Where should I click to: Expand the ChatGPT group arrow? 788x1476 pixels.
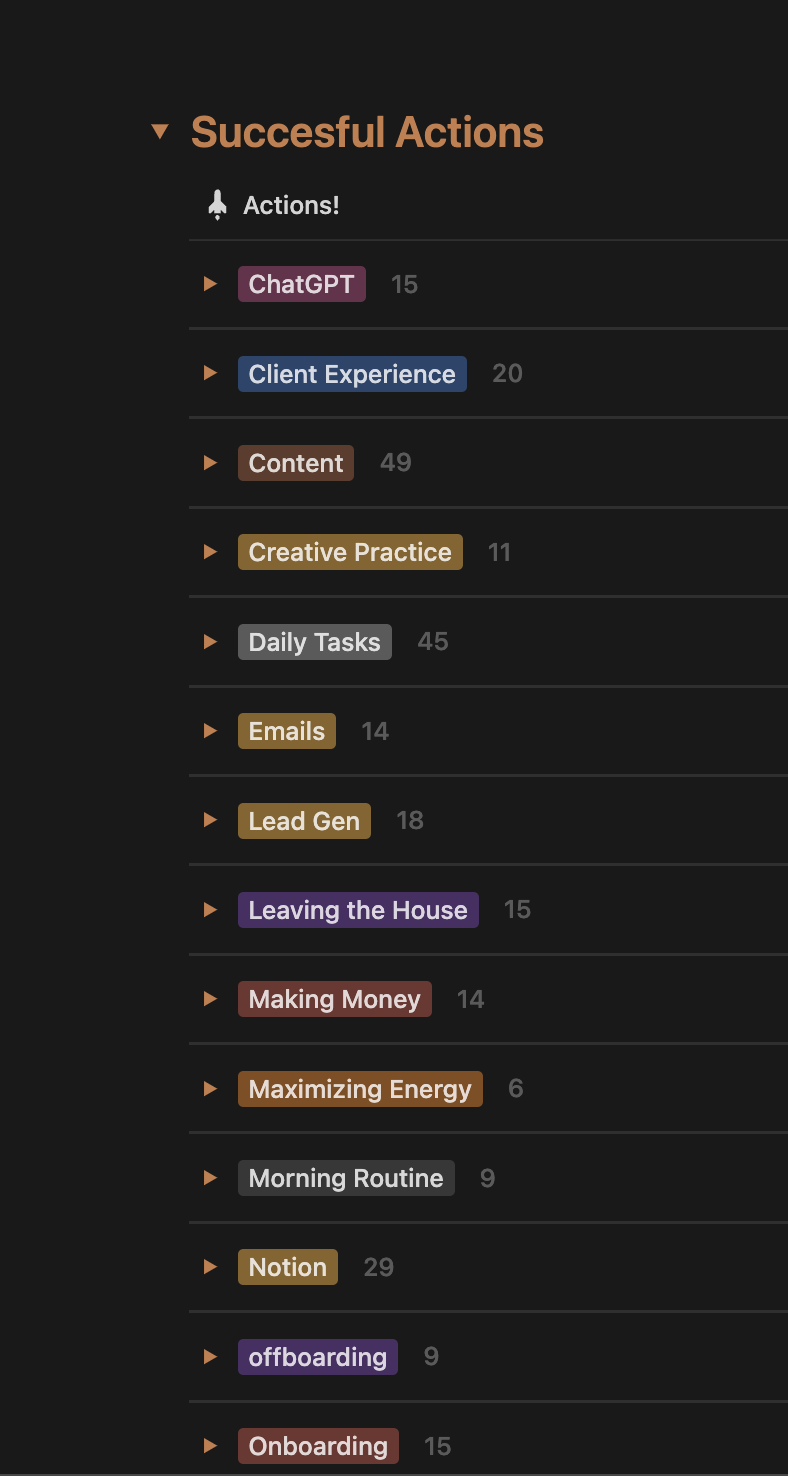pos(210,284)
